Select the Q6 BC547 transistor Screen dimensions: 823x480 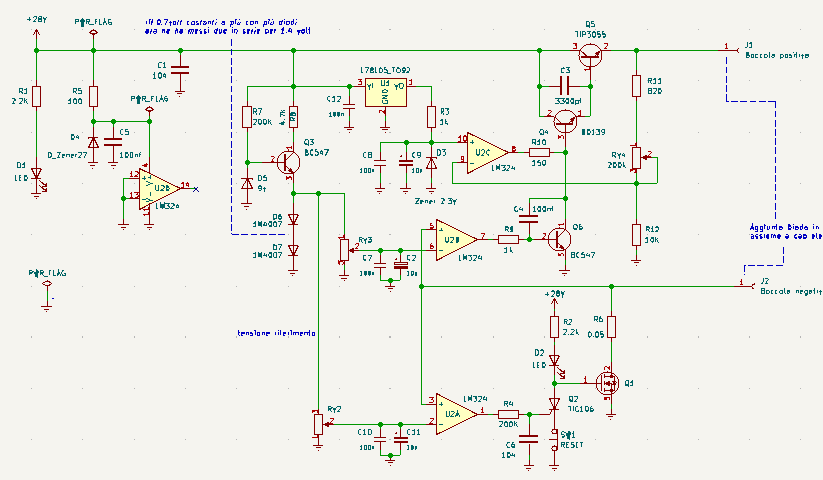pos(560,238)
